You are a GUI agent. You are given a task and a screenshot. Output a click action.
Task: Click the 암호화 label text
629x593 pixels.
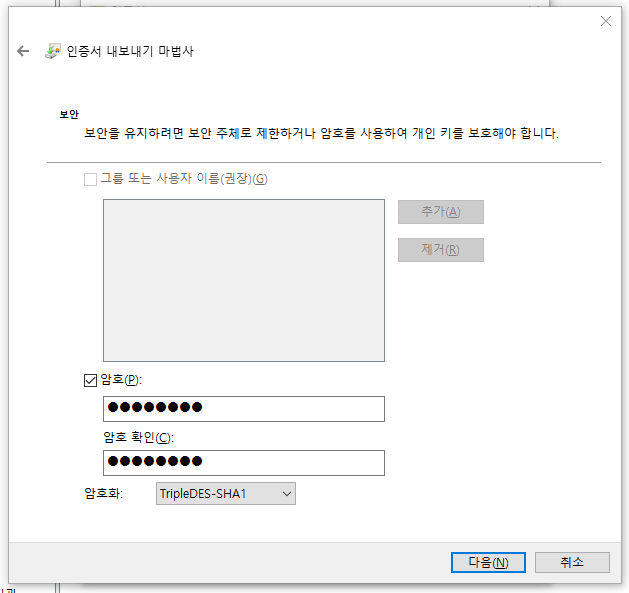click(104, 493)
